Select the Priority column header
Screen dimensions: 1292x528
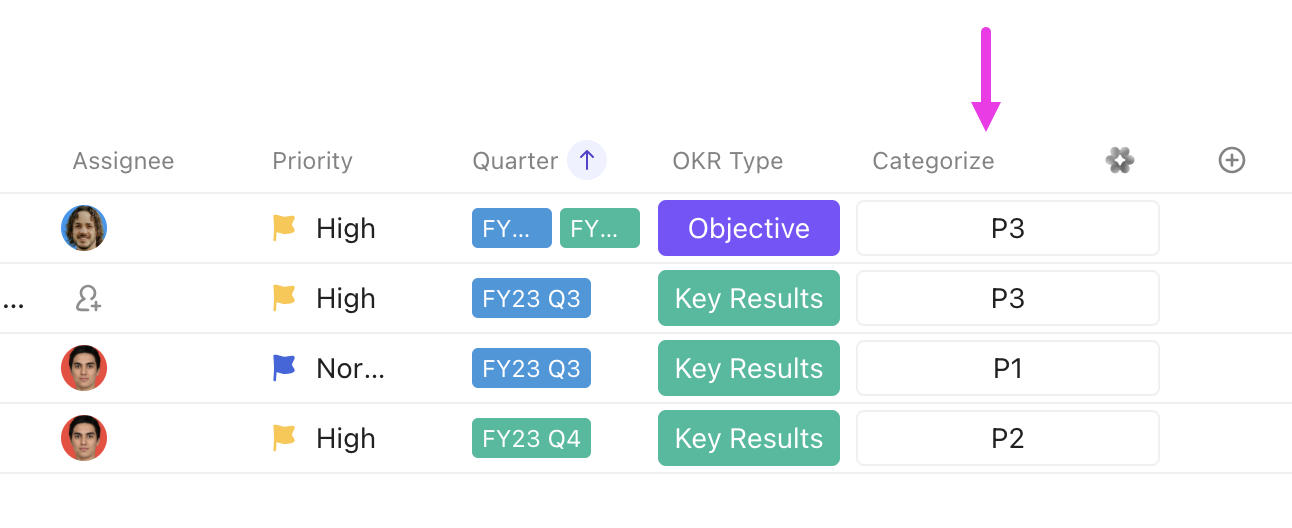(x=312, y=161)
